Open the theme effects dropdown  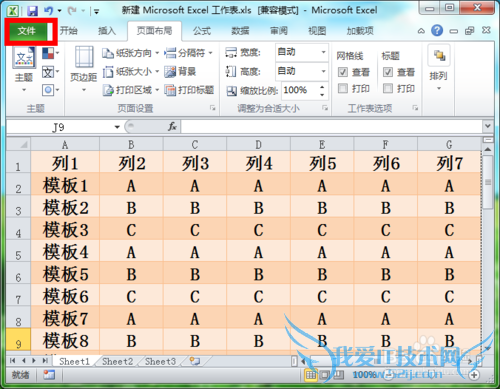coord(51,90)
